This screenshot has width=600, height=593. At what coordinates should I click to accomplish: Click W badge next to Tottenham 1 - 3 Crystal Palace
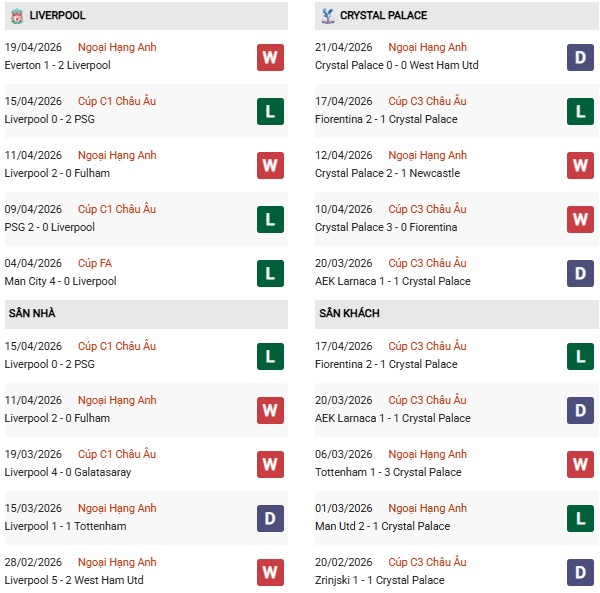(581, 464)
